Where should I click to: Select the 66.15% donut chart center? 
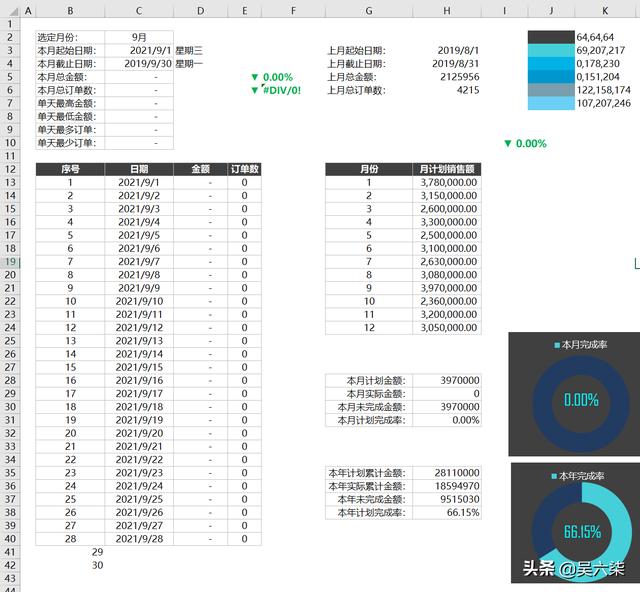click(x=582, y=531)
